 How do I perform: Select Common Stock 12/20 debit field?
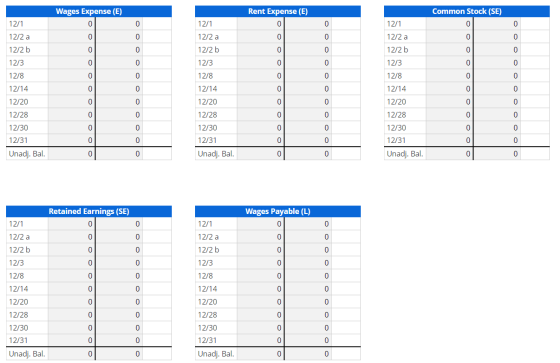pos(449,102)
